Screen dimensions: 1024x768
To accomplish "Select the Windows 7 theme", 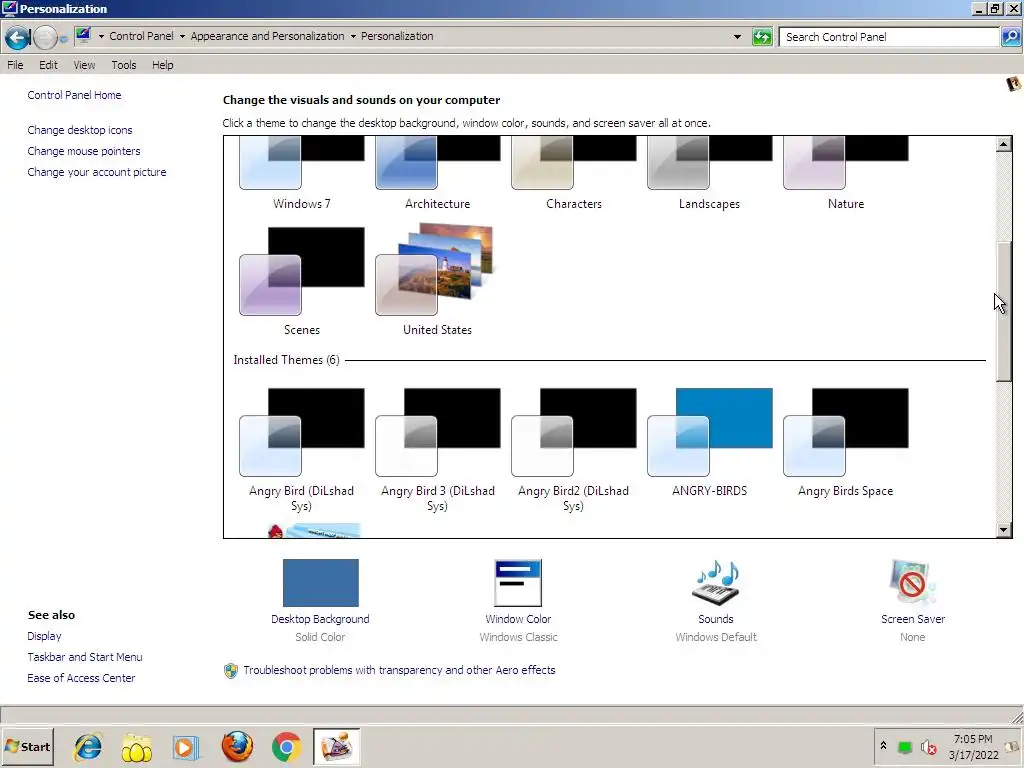I will coord(302,173).
